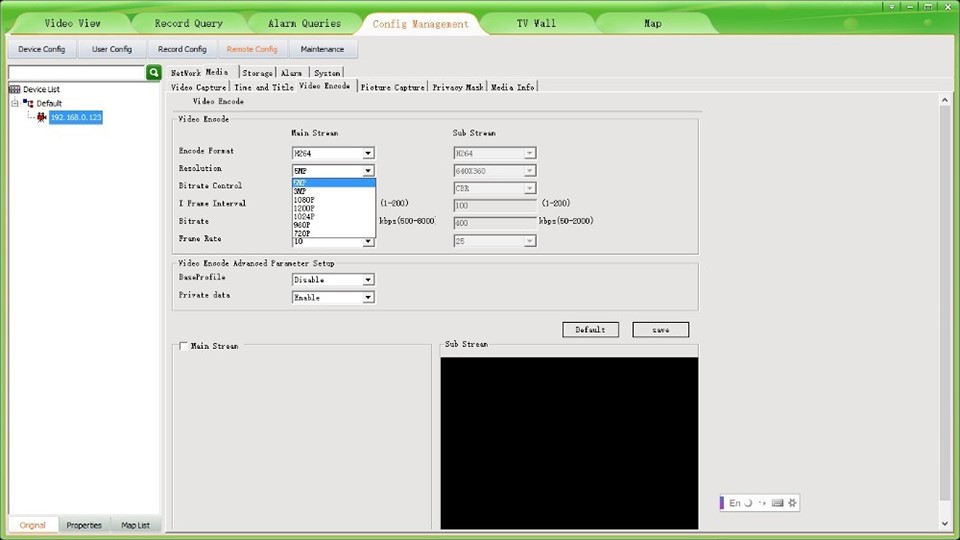960x540 pixels.
Task: Click the device search input field
Action: (77, 73)
